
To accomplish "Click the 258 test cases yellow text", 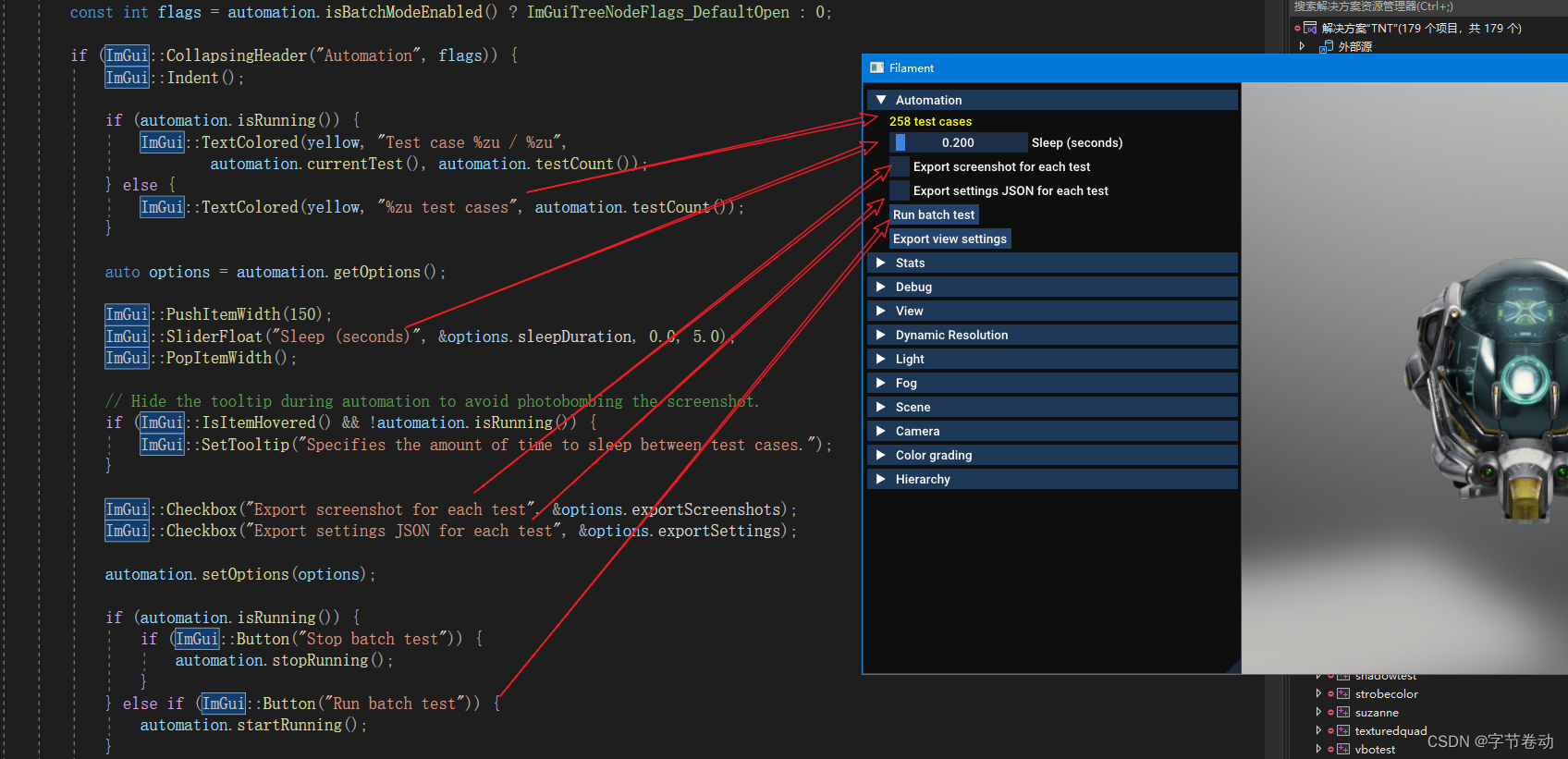I will click(930, 121).
